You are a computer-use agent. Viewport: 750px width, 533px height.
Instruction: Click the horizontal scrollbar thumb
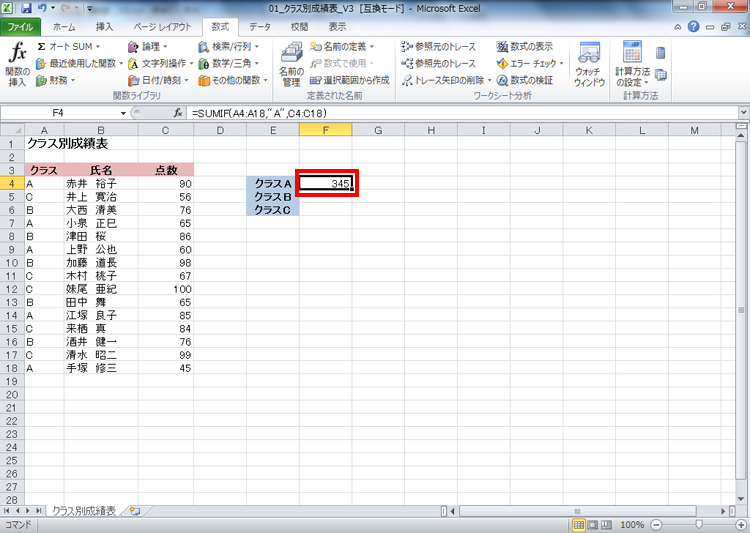pyautogui.click(x=578, y=511)
